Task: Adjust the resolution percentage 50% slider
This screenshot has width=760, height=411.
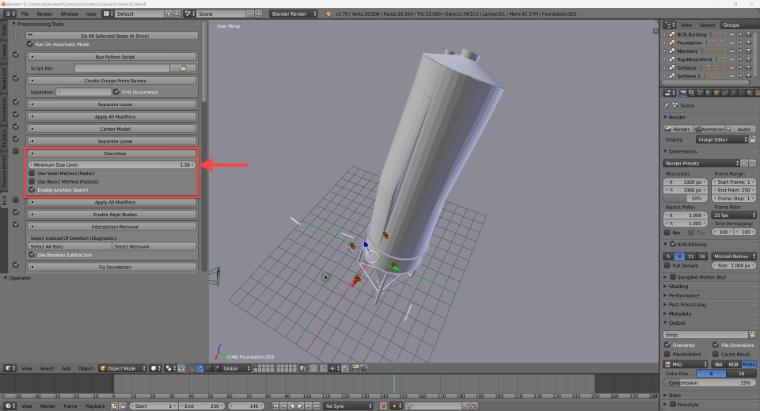Action: click(686, 198)
